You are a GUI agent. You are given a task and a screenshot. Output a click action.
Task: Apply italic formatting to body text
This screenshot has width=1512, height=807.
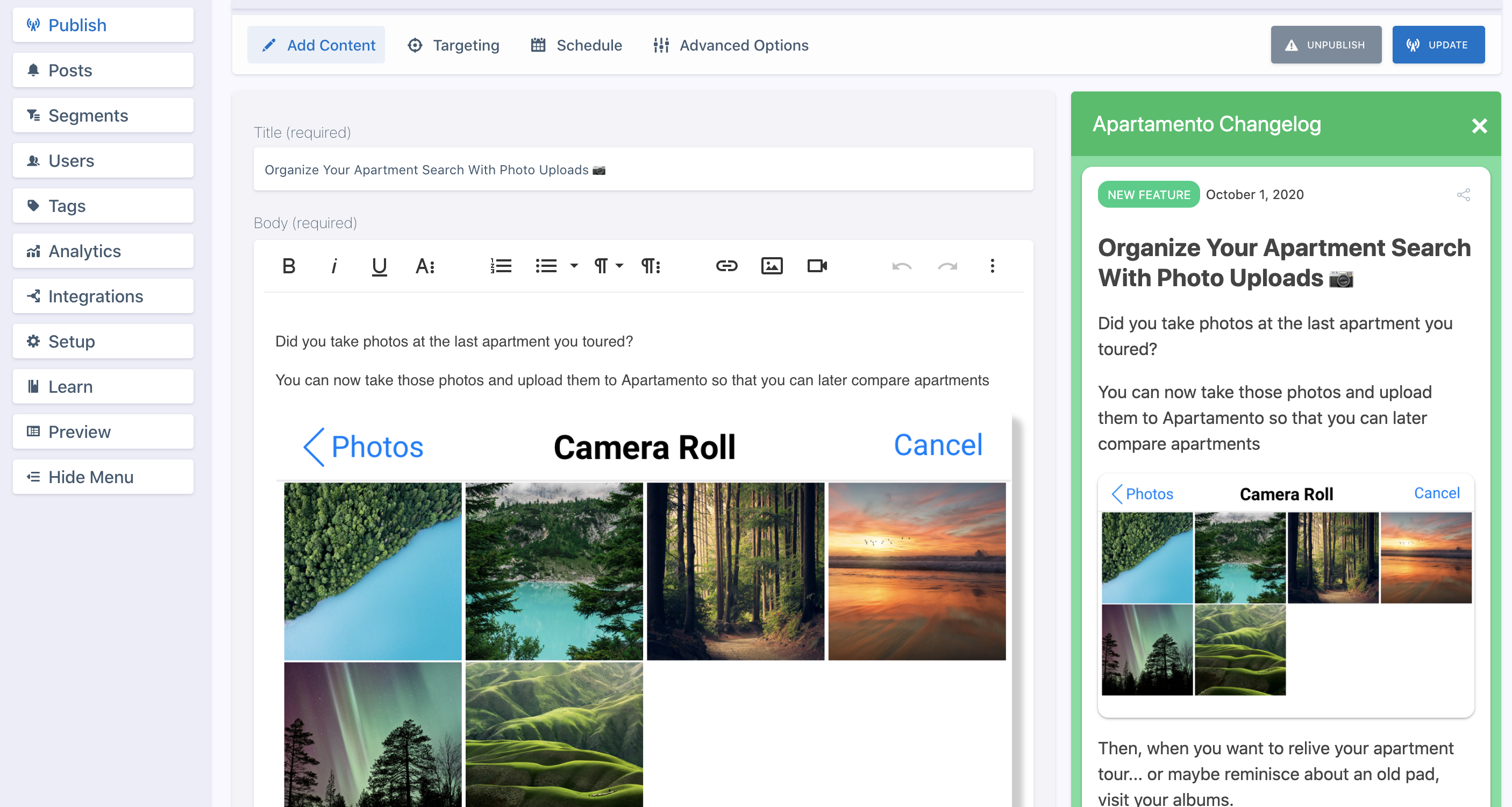pos(334,266)
